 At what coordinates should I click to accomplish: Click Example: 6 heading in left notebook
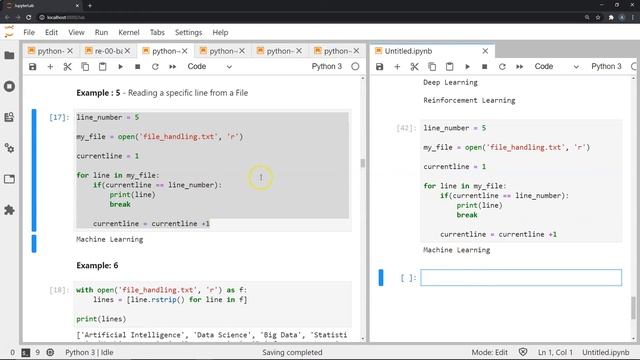97,266
